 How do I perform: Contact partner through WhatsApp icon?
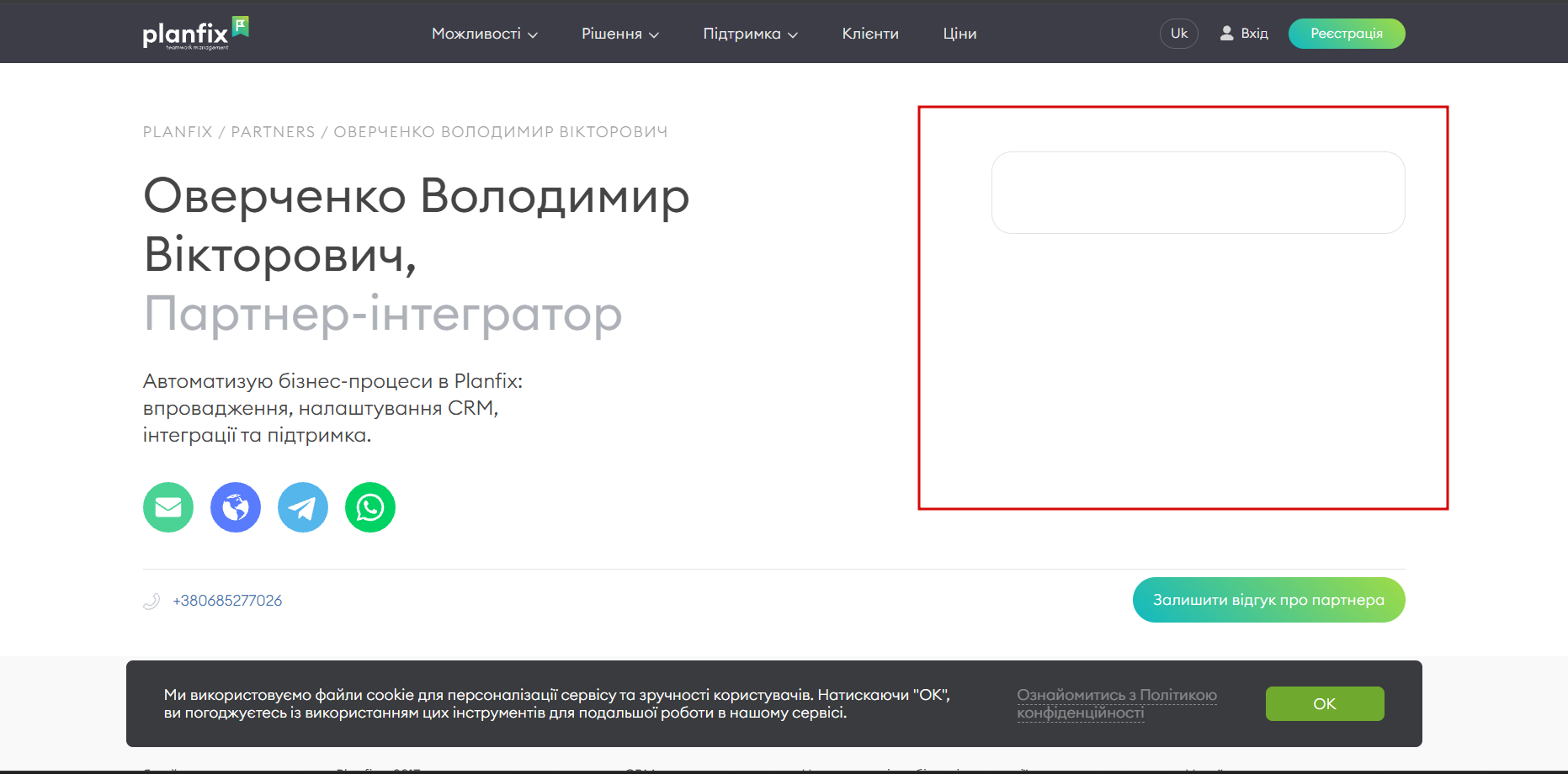point(370,507)
